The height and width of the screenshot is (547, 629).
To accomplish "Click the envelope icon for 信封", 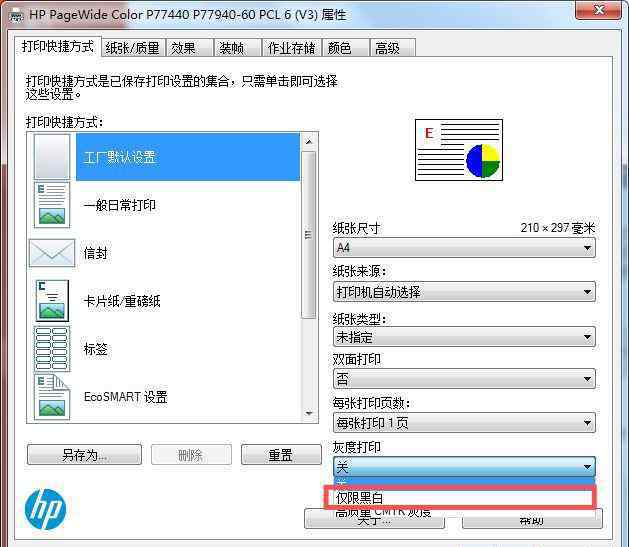I will 52,253.
